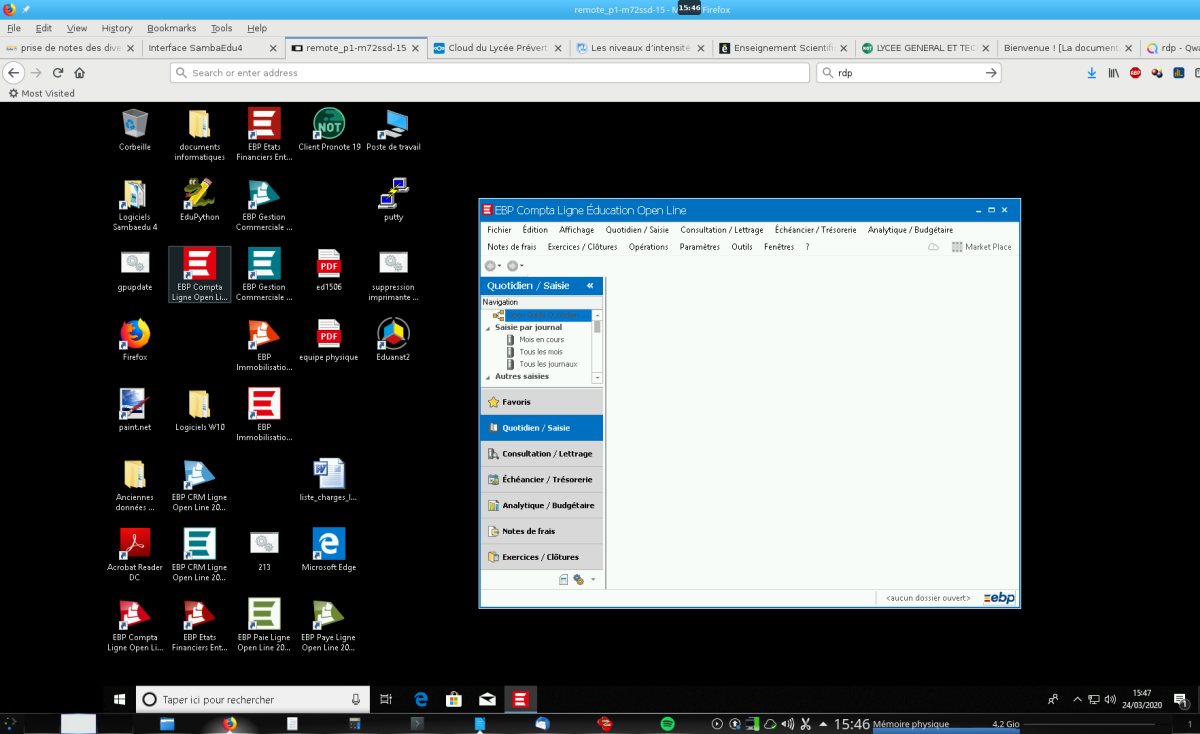Open the Édition menu in EBP
Viewport: 1200px width, 734px height.
click(535, 230)
